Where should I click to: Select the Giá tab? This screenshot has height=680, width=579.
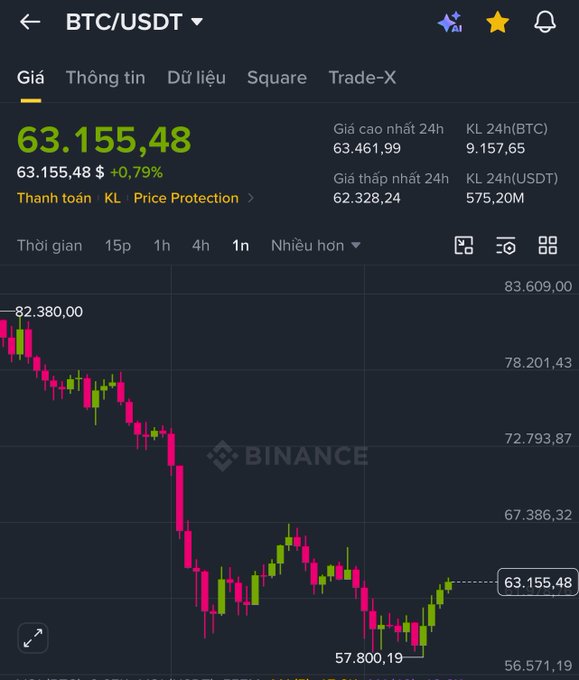tap(30, 78)
